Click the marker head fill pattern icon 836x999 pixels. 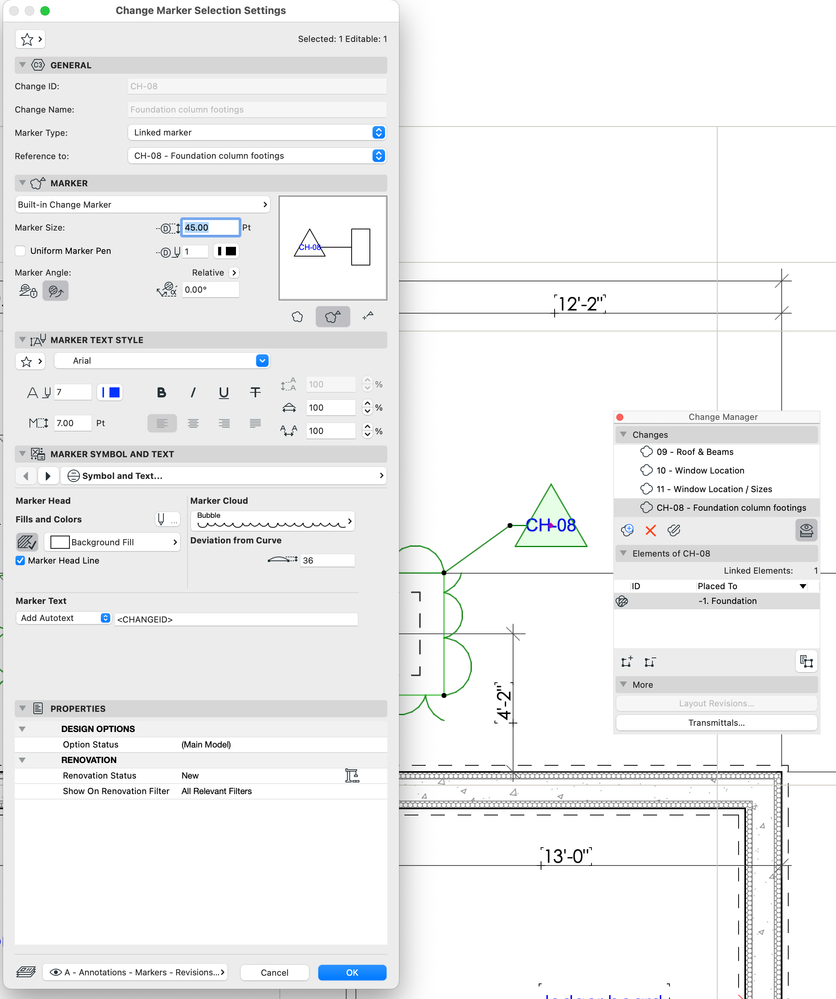click(x=27, y=542)
